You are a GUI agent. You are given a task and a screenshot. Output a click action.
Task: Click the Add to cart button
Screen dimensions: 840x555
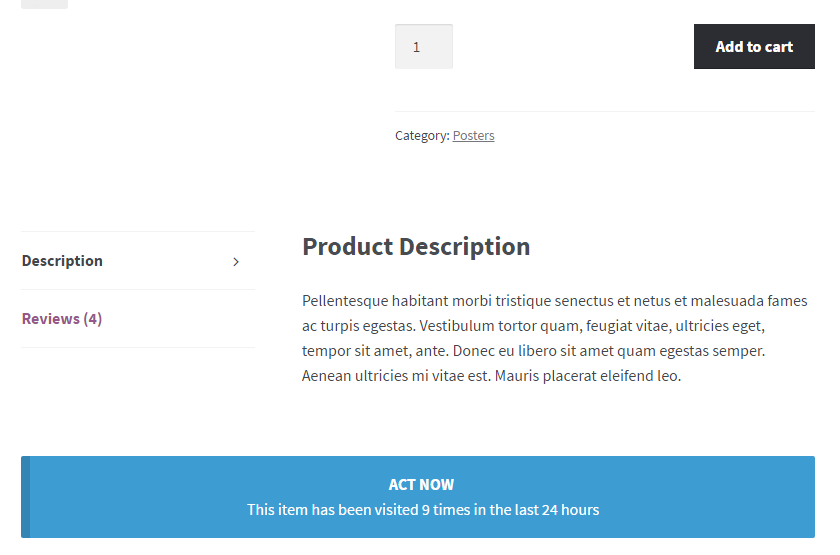[754, 47]
